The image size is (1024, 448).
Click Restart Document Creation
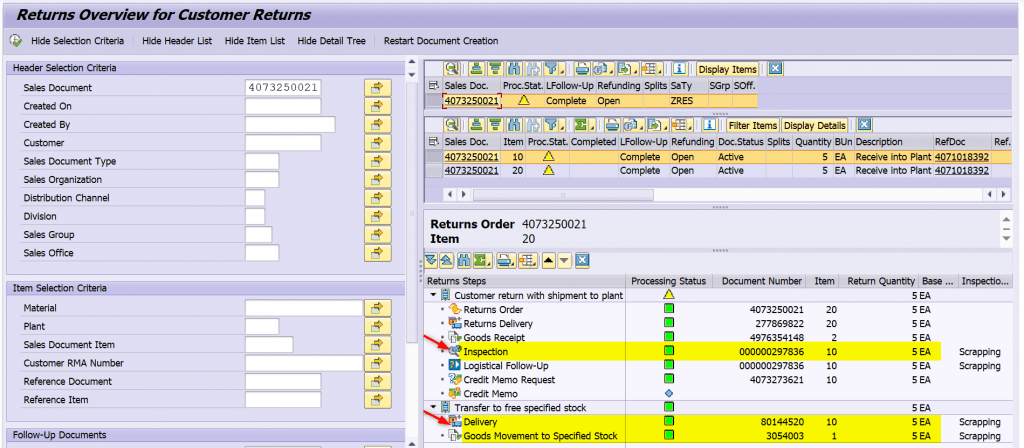click(441, 40)
